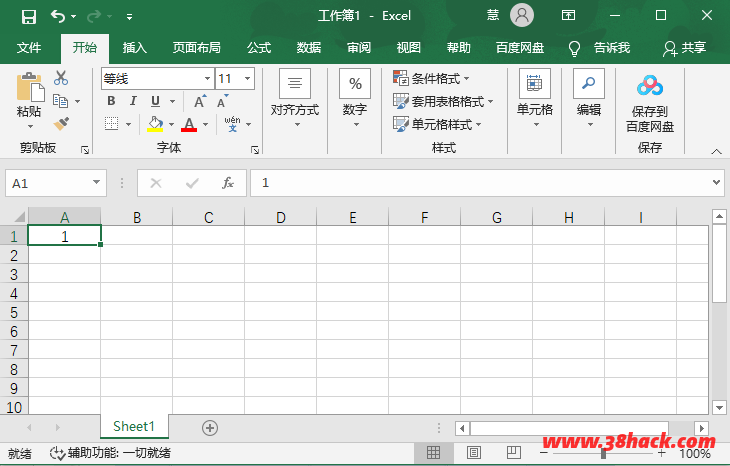Open the font name 等线 combo box
Image resolution: width=730 pixels, height=466 pixels.
coord(157,79)
